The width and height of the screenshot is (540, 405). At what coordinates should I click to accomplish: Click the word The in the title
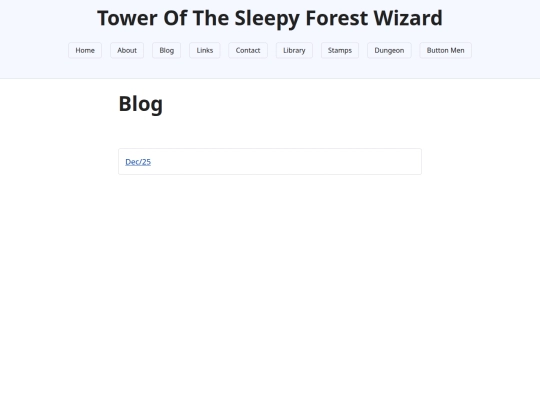(211, 18)
